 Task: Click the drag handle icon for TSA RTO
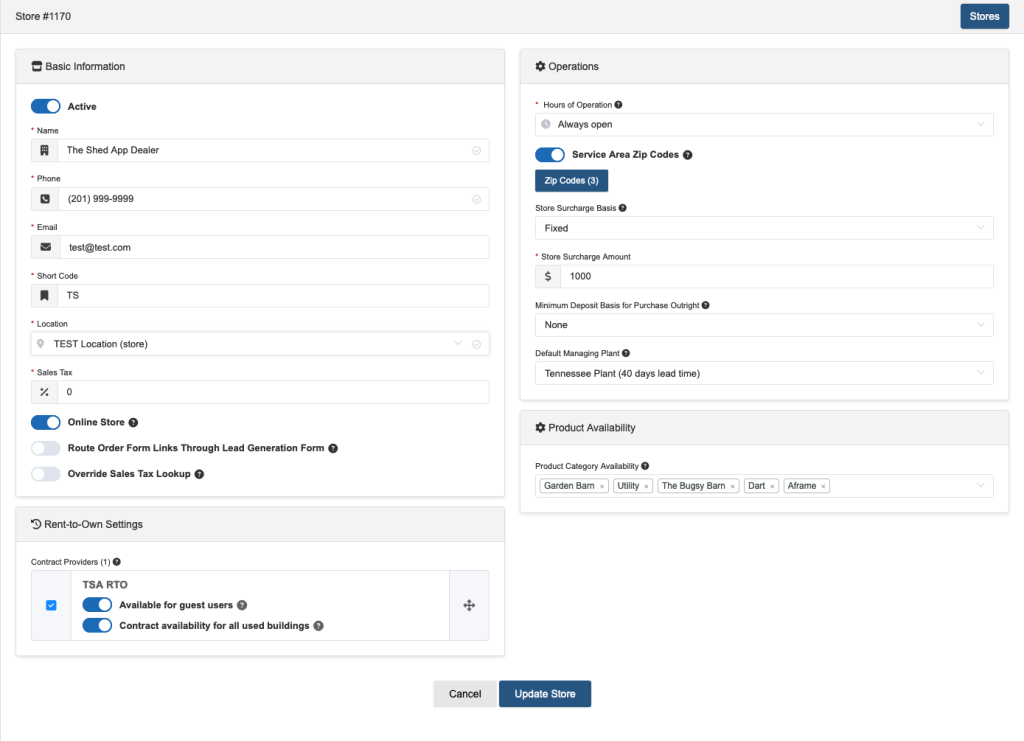click(469, 605)
